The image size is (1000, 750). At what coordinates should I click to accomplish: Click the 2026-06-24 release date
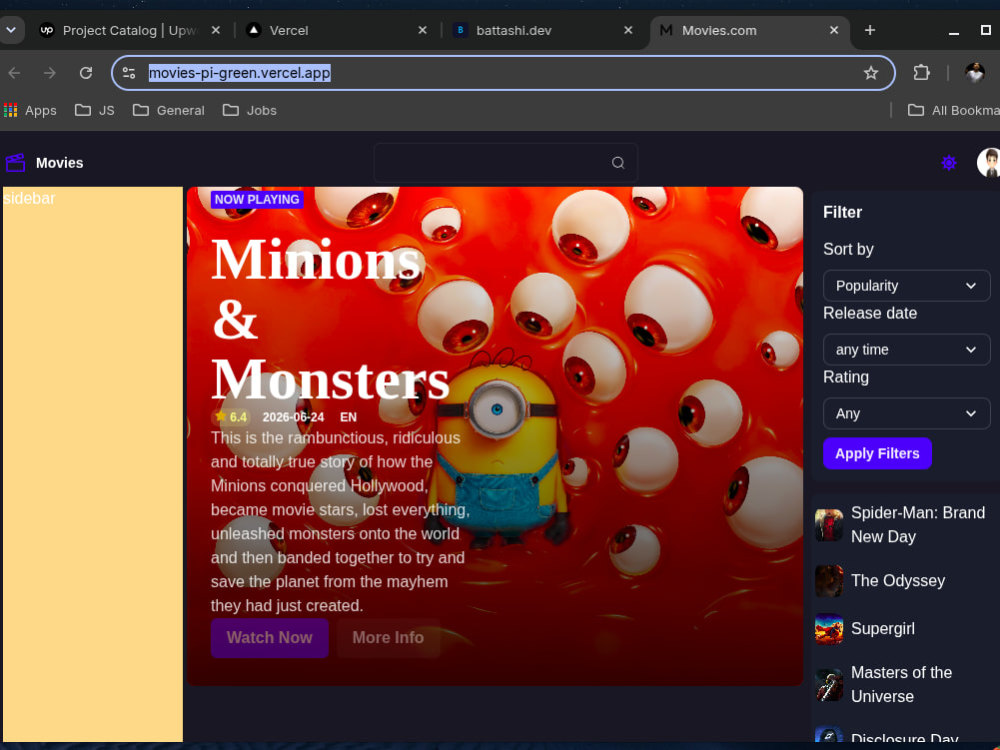tap(293, 417)
